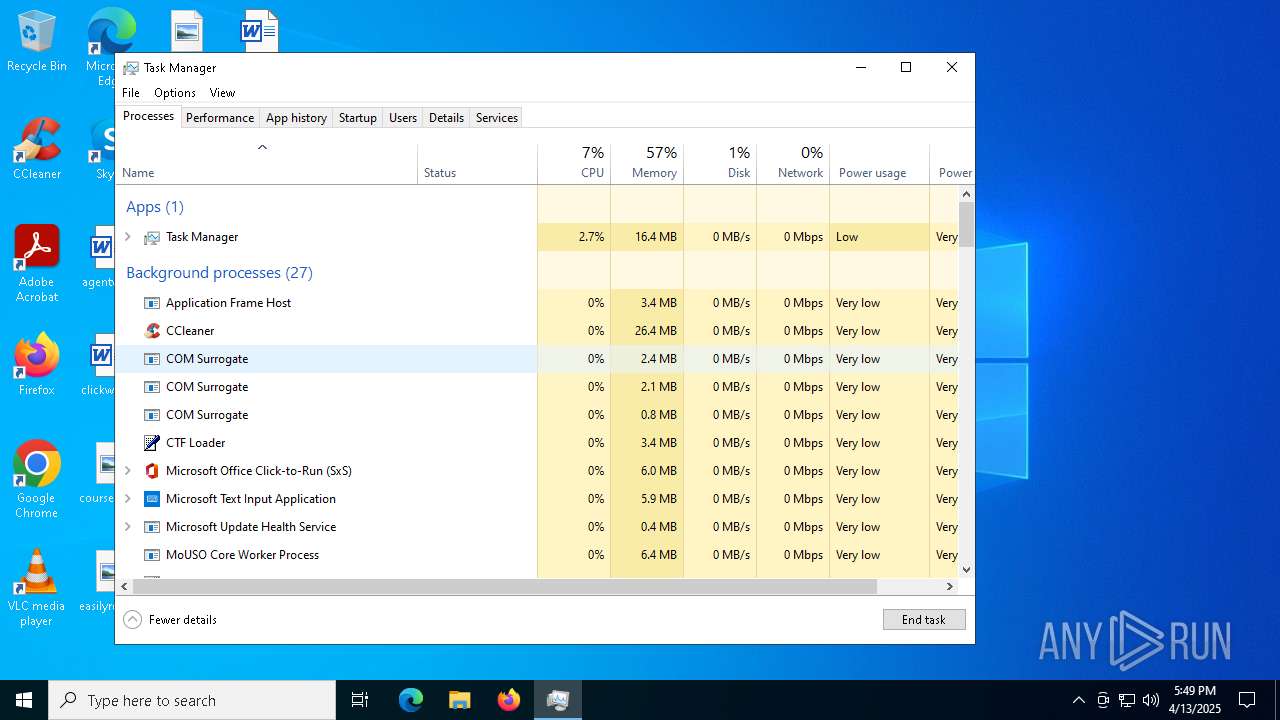Click the horizontal scrollbar left arrow
This screenshot has width=1280, height=720.
coord(125,587)
